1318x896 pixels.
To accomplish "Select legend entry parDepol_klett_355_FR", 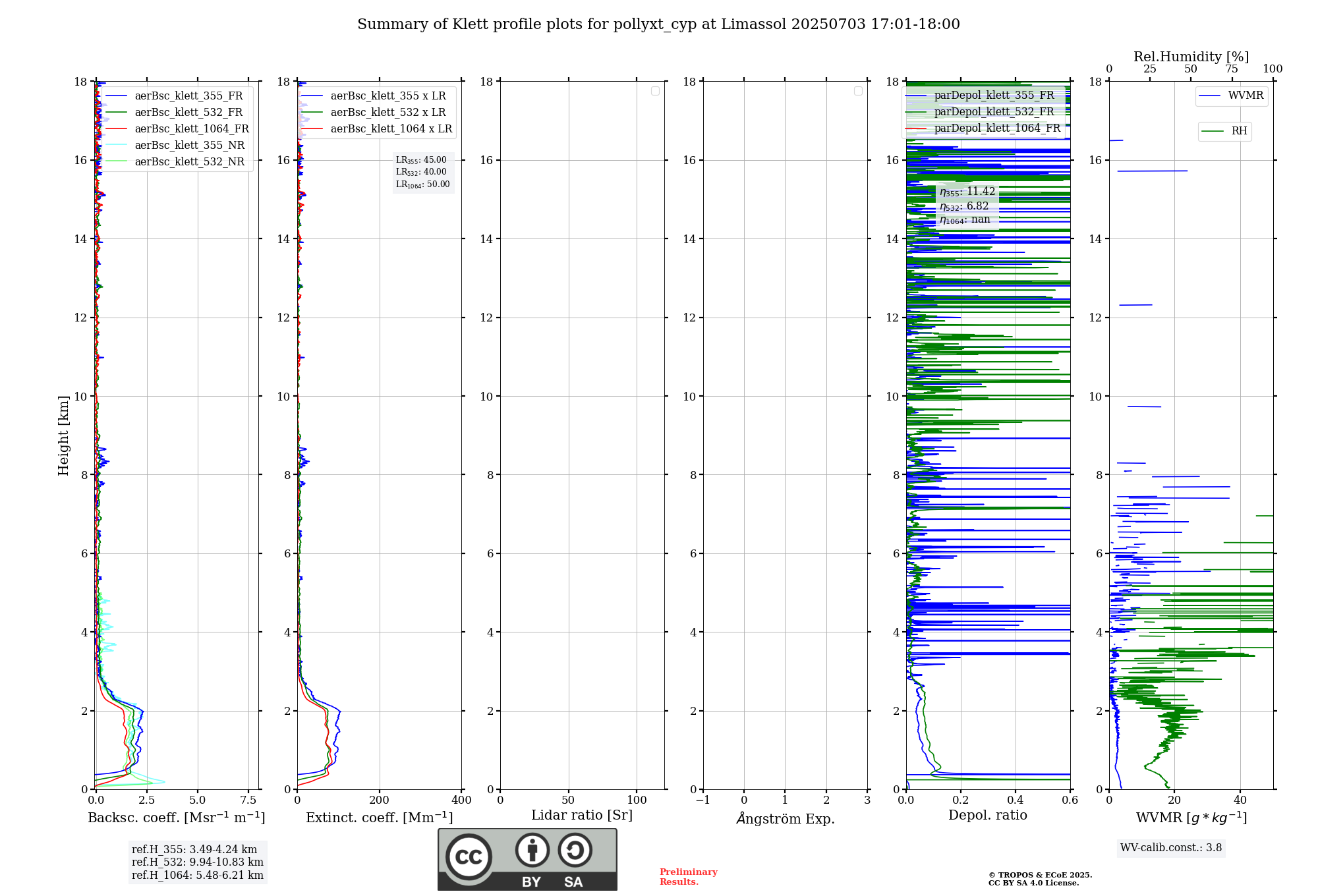I will 980,96.
